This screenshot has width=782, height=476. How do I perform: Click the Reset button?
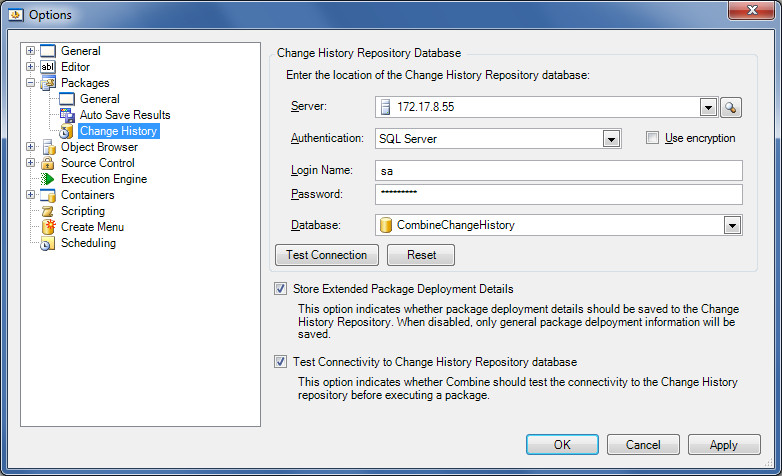[x=421, y=255]
